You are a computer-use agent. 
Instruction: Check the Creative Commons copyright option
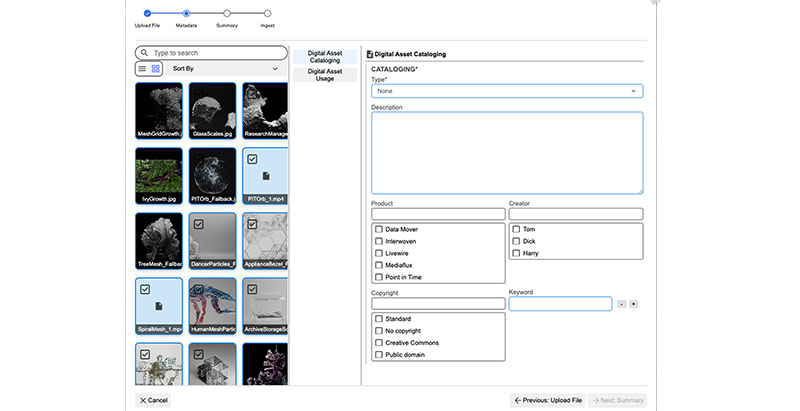[x=379, y=343]
